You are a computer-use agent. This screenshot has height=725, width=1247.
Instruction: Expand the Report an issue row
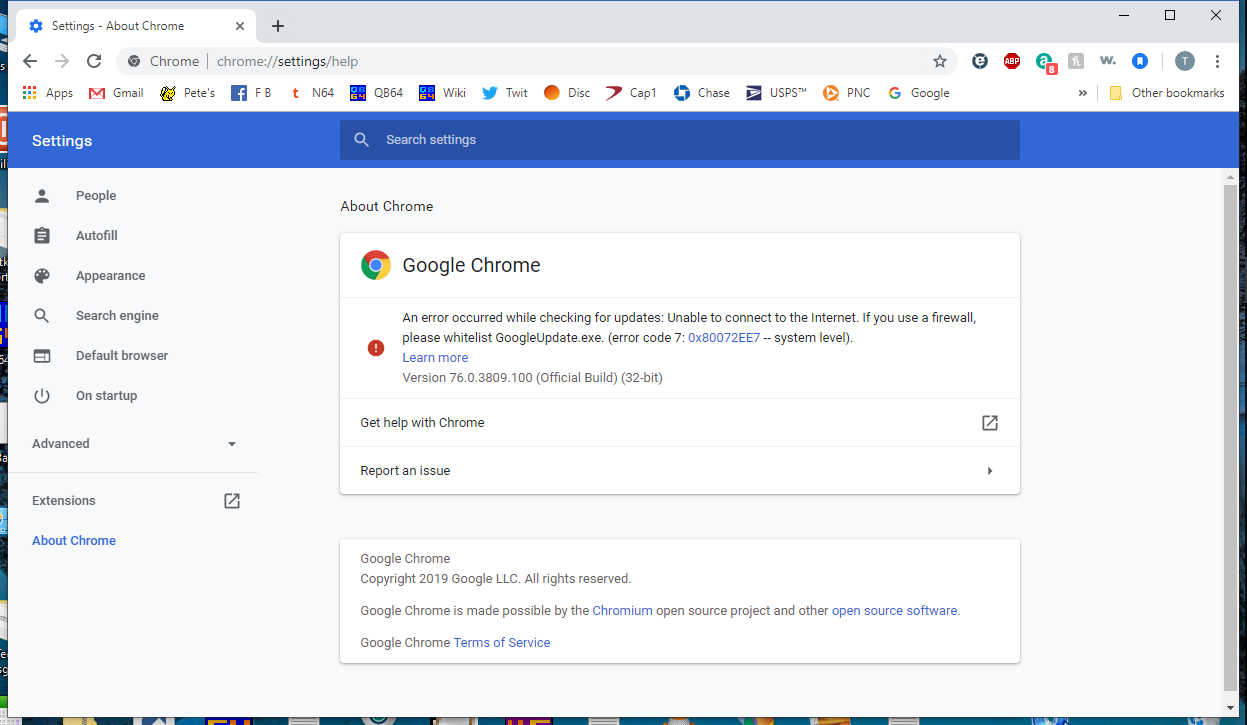pos(680,471)
